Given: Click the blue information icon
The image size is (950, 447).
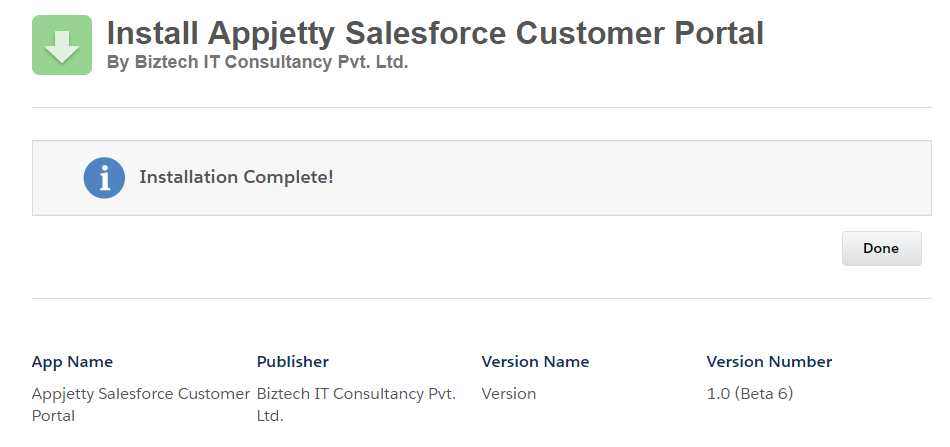Looking at the screenshot, I should click(104, 178).
